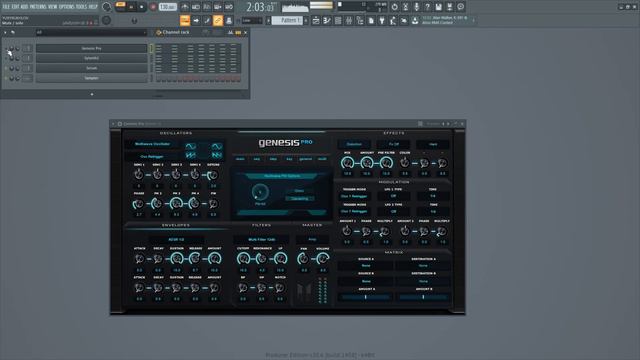640x360 pixels.
Task: Open the EDIT menu
Action: coord(15,7)
